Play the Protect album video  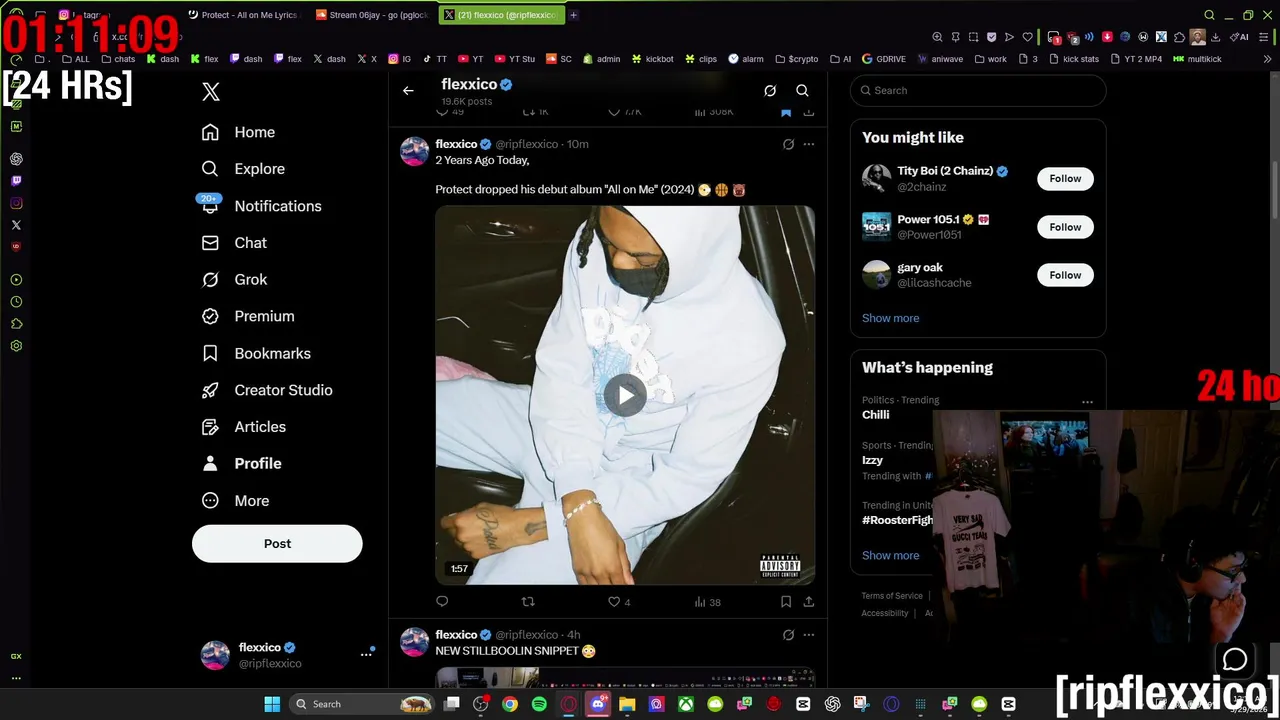click(x=625, y=395)
